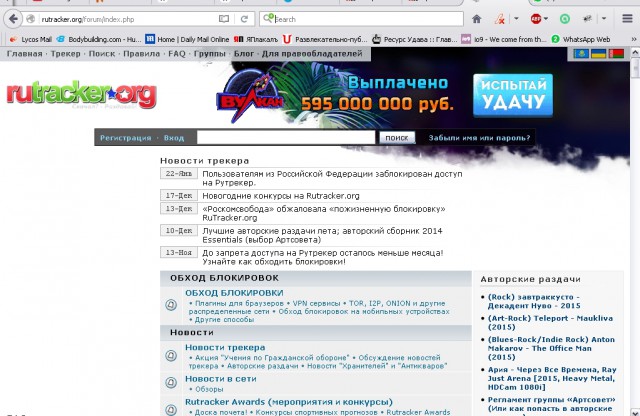Click the search engine magnifier icon
Image resolution: width=640 pixels, height=416 pixels.
tap(268, 18)
